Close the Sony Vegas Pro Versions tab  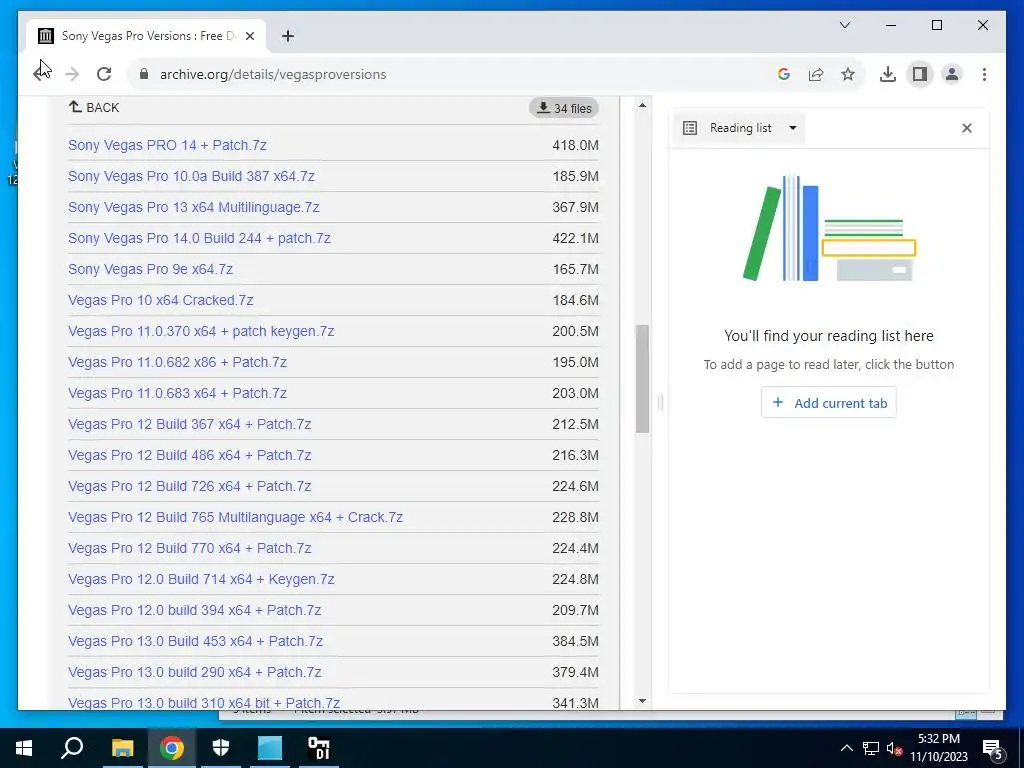[249, 36]
